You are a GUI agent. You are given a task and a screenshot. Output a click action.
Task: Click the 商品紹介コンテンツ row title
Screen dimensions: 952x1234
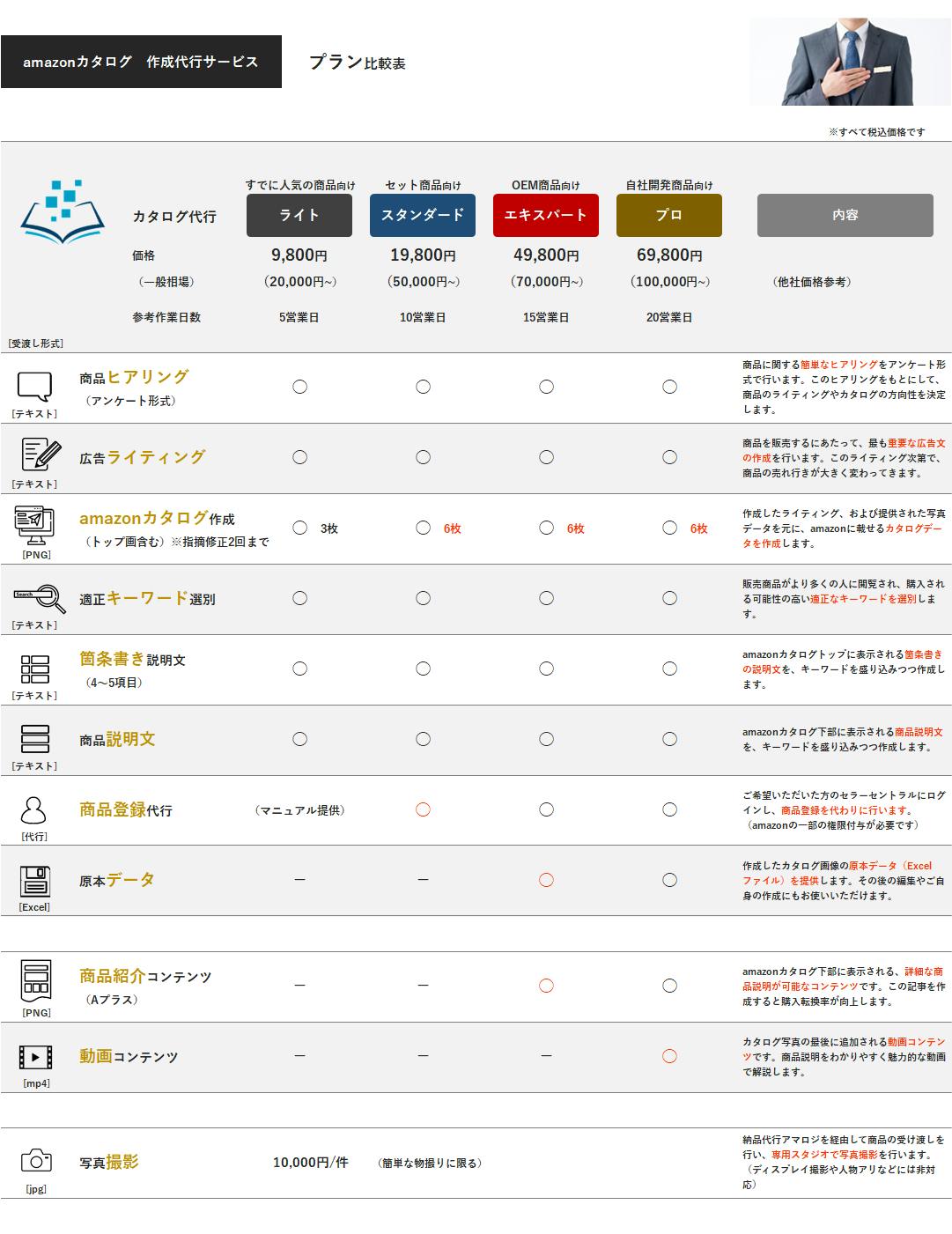tap(145, 976)
